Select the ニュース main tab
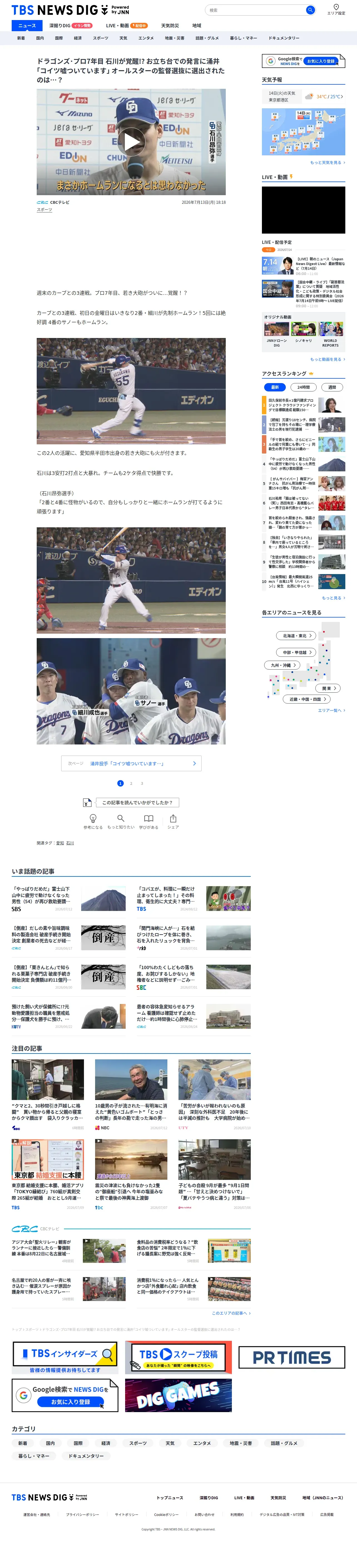 (27, 26)
